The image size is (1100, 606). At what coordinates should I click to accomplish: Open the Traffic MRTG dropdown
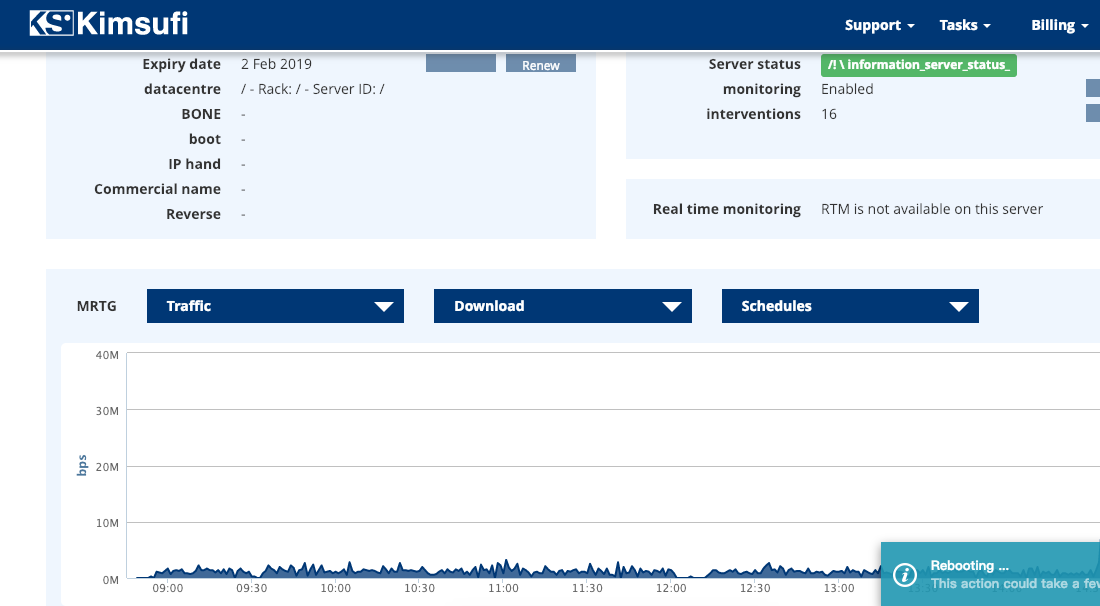(x=275, y=306)
